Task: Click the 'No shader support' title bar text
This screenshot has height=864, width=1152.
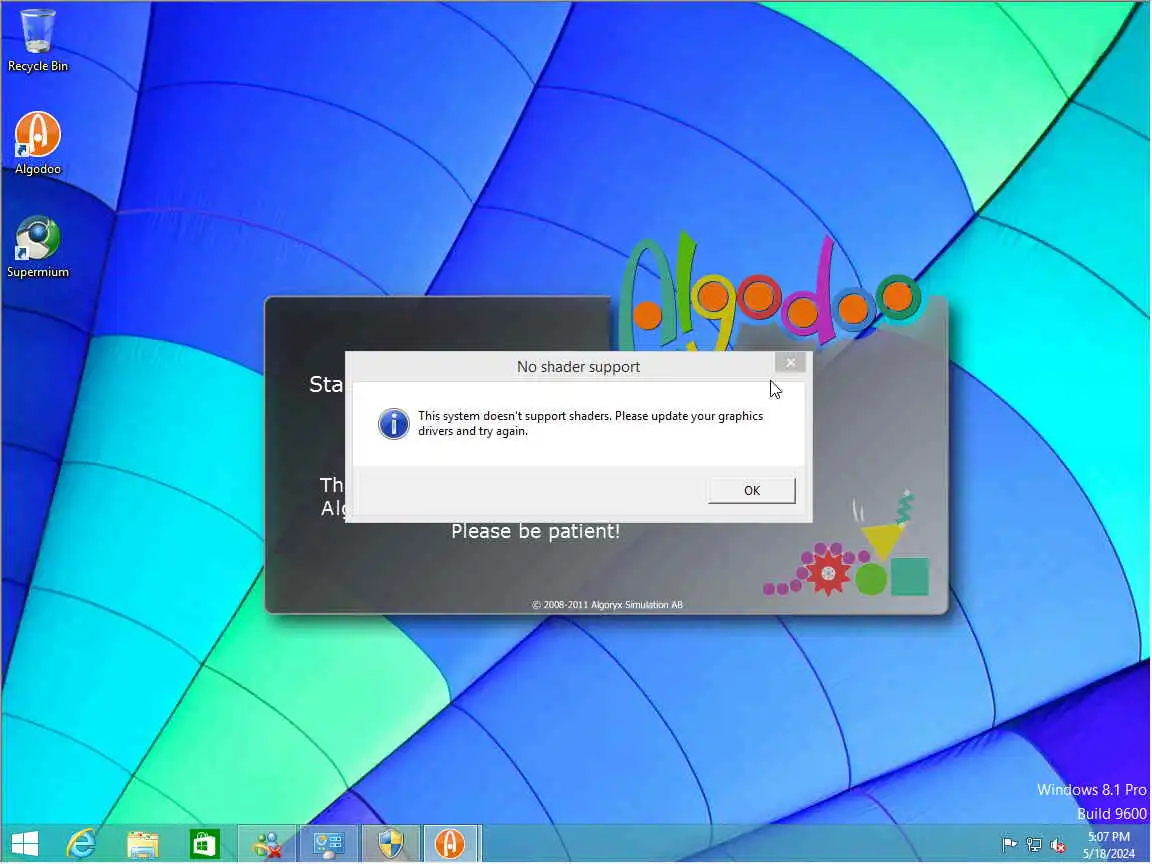Action: [578, 367]
